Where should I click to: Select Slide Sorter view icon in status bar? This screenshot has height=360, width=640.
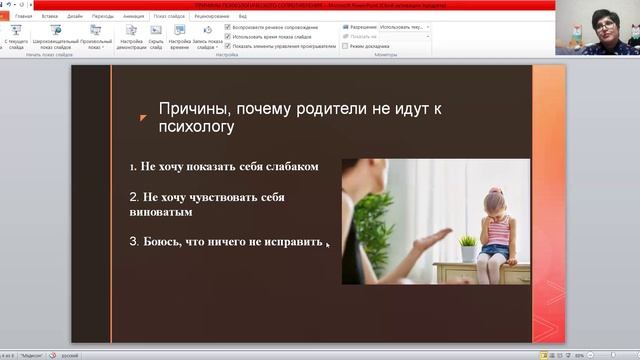click(552, 356)
